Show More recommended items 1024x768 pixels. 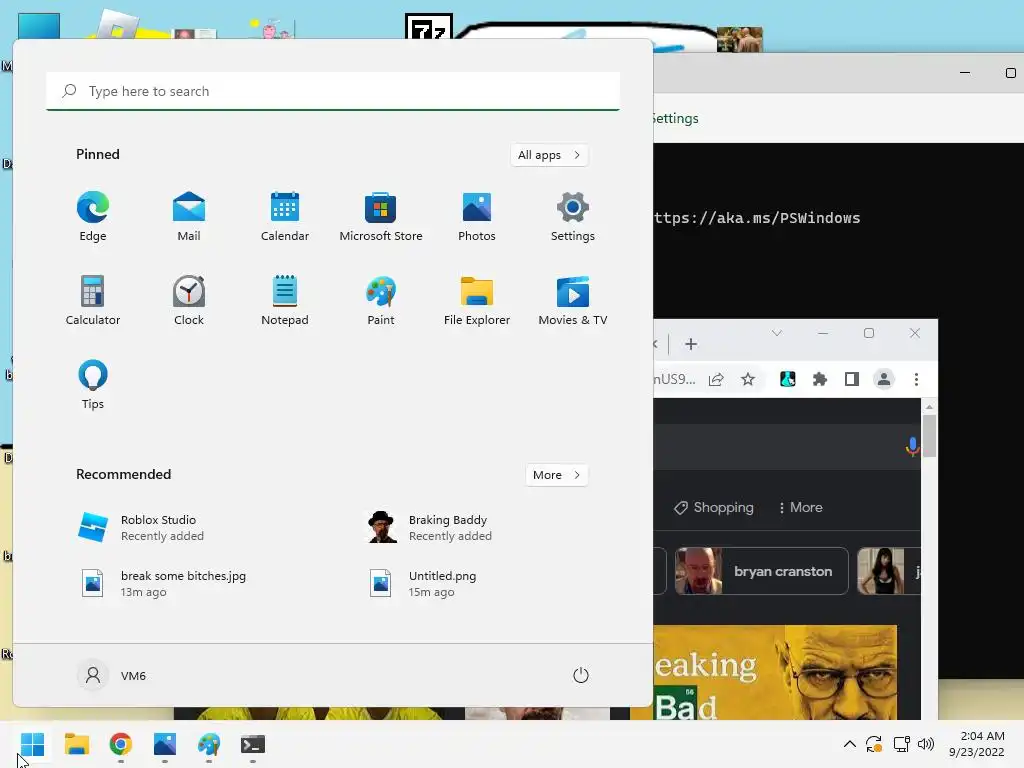click(556, 475)
